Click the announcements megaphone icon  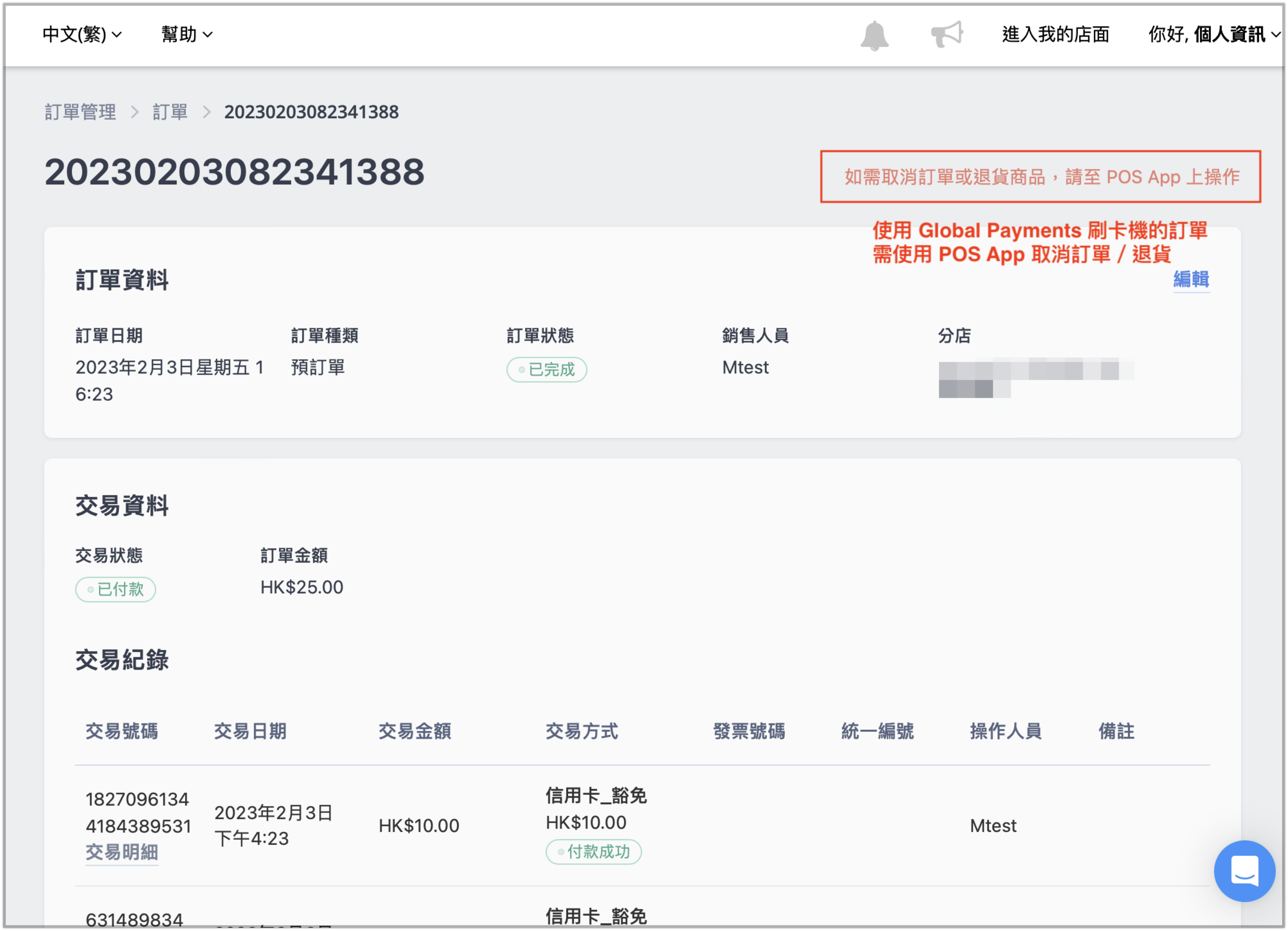point(947,34)
